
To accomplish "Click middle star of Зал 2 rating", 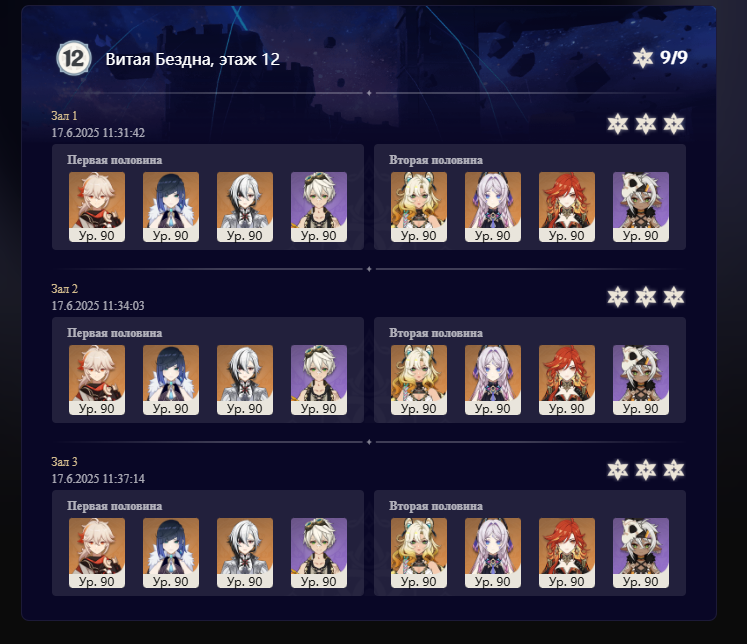I will (646, 297).
